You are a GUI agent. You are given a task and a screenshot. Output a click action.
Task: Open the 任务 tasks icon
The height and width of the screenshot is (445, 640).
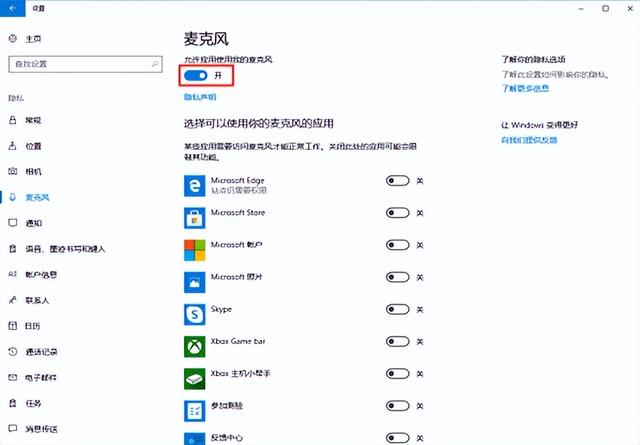click(x=13, y=403)
